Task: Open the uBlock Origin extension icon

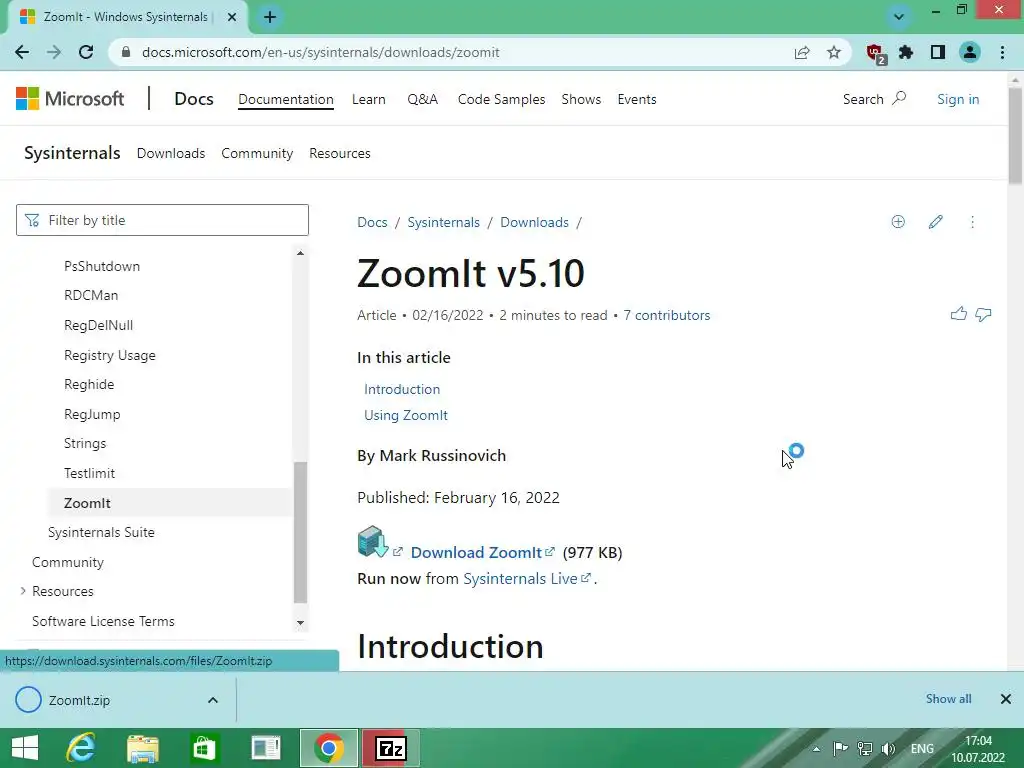Action: [x=875, y=53]
